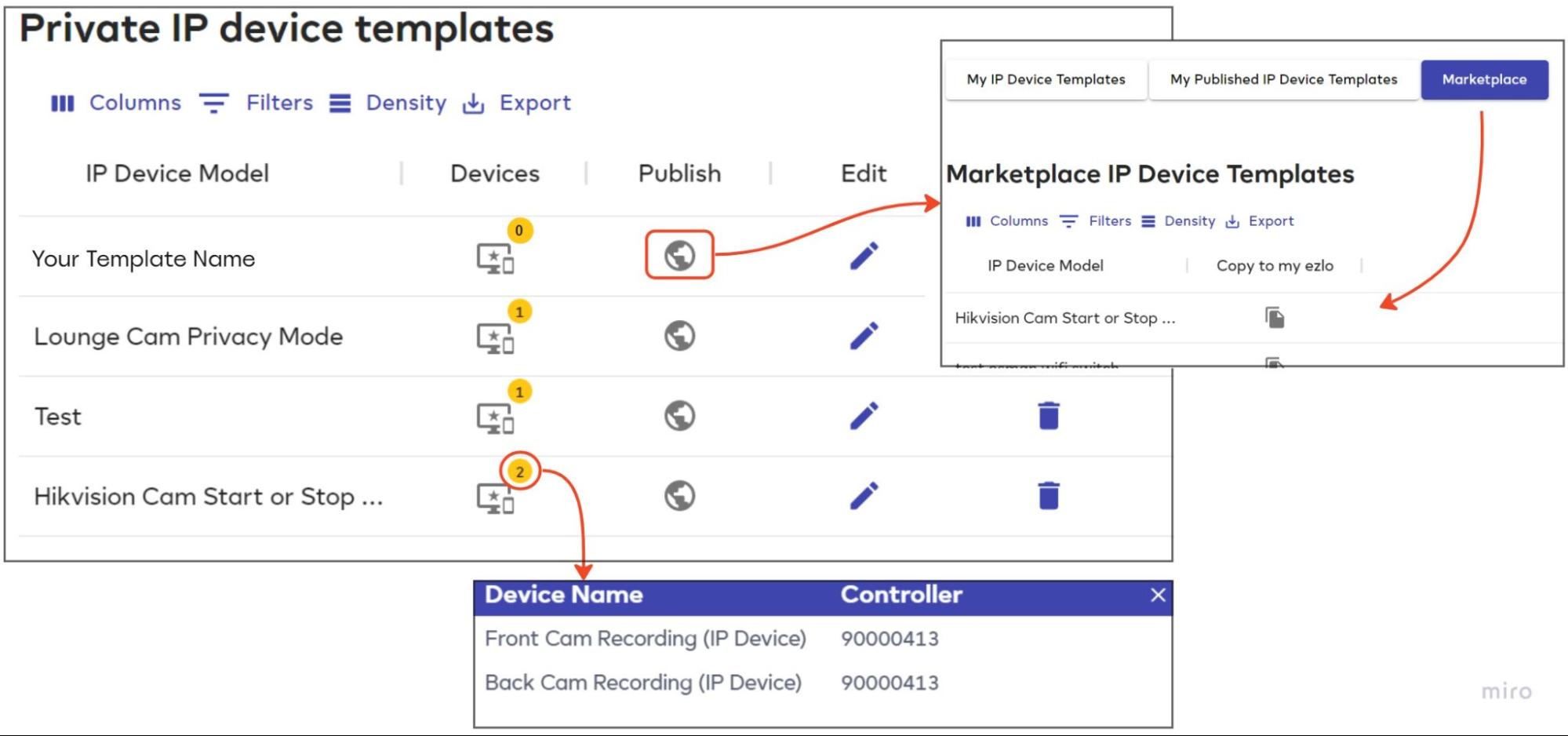Close the Device Name Controller popup

point(1158,595)
